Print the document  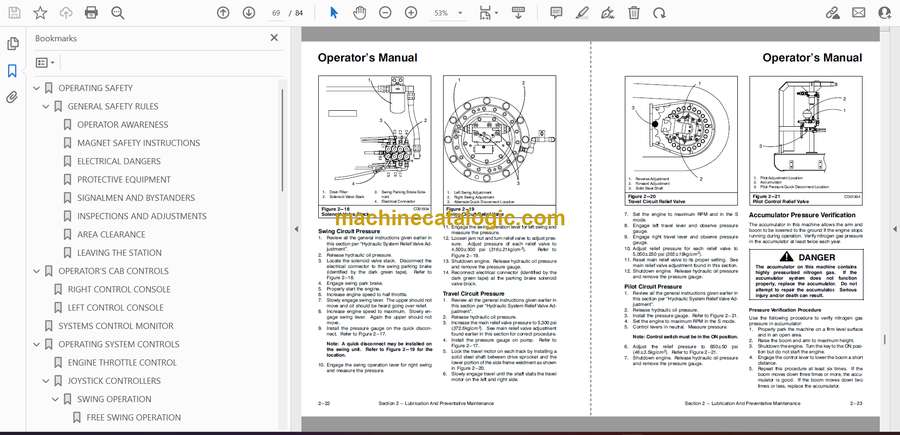(91, 13)
